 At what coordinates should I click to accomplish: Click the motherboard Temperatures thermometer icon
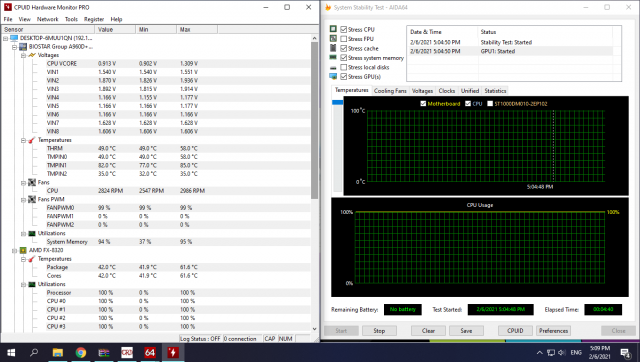32,140
